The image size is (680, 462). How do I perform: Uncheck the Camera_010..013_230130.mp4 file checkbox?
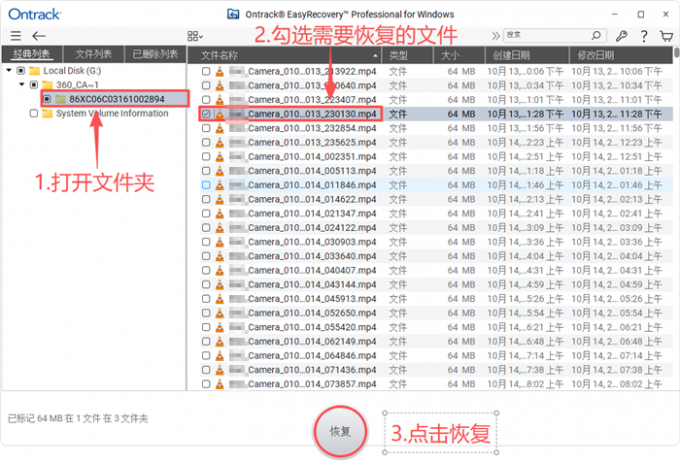(206, 115)
